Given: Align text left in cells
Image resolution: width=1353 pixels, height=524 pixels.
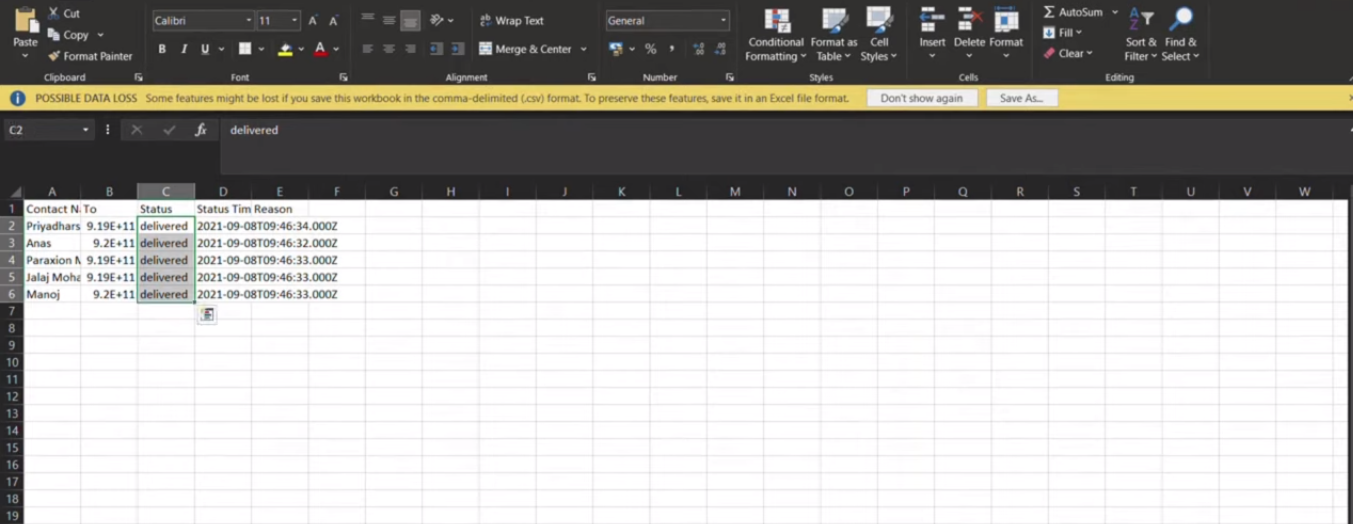Looking at the screenshot, I should click(367, 49).
